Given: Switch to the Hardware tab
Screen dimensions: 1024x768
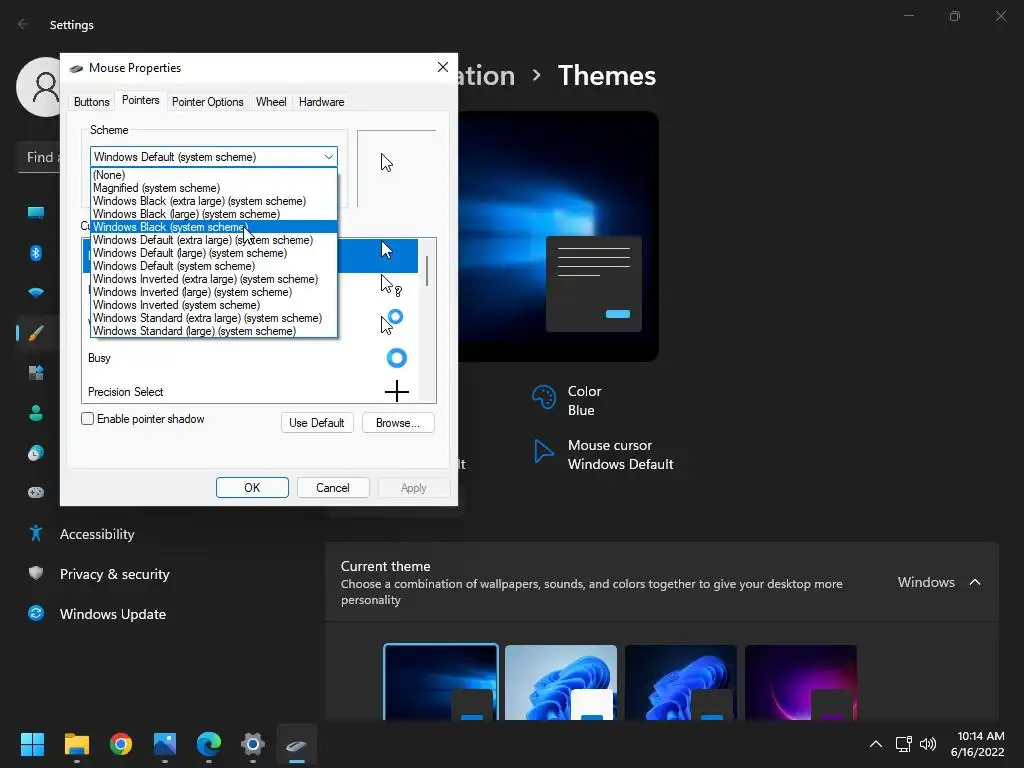Looking at the screenshot, I should pyautogui.click(x=321, y=102).
